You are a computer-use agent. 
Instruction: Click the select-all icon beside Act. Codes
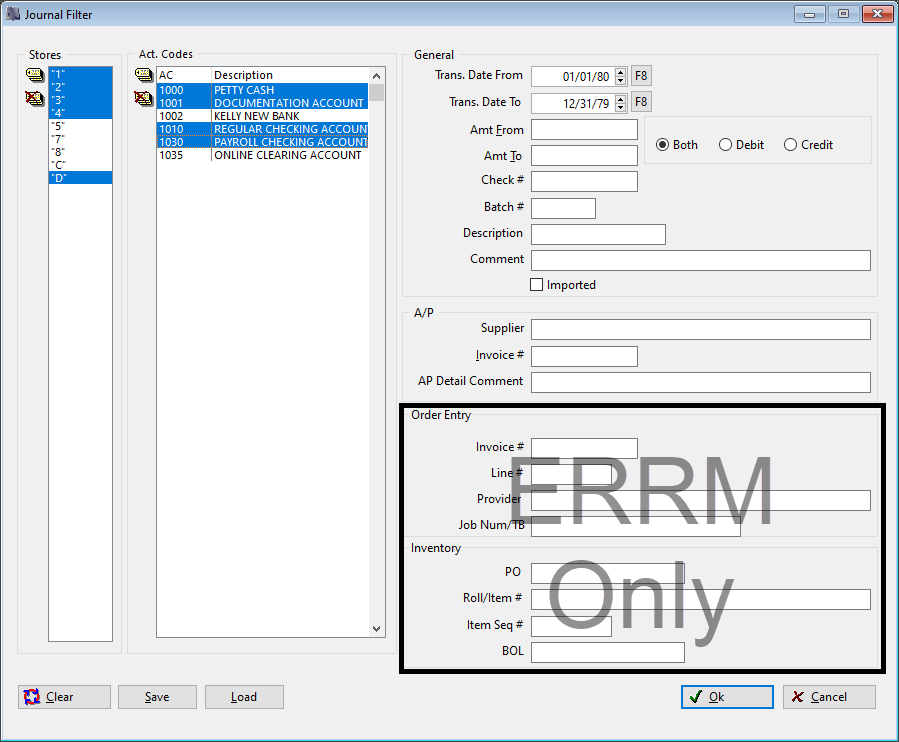(143, 74)
